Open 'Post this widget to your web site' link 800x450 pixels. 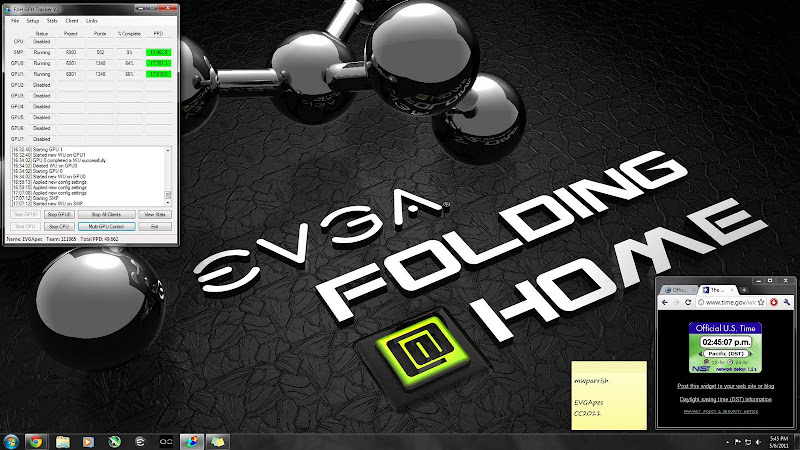(x=725, y=386)
